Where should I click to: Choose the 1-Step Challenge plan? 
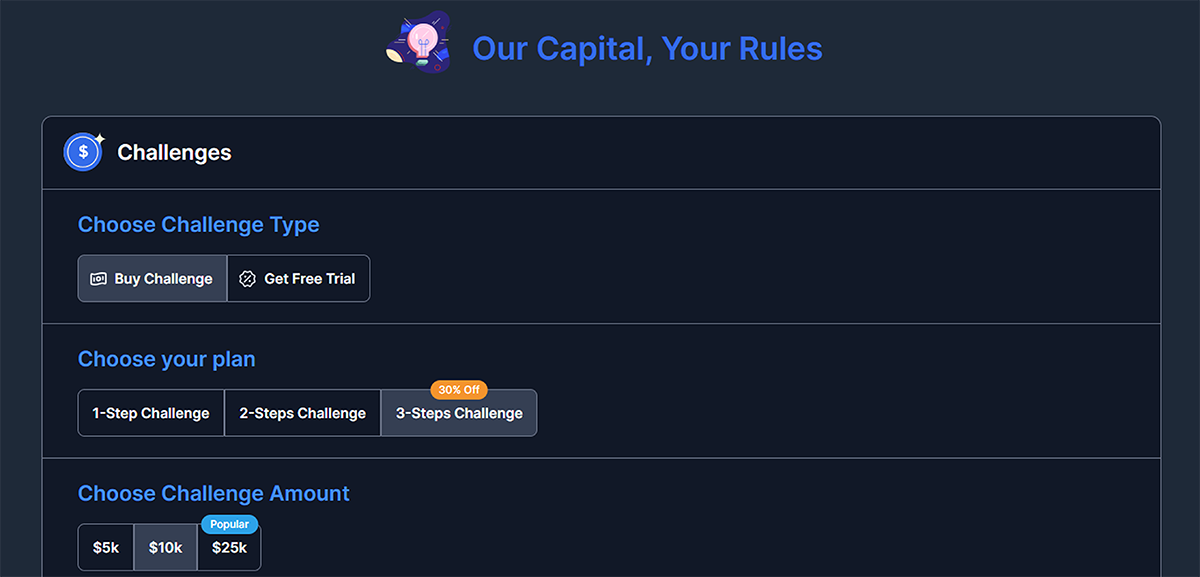151,413
